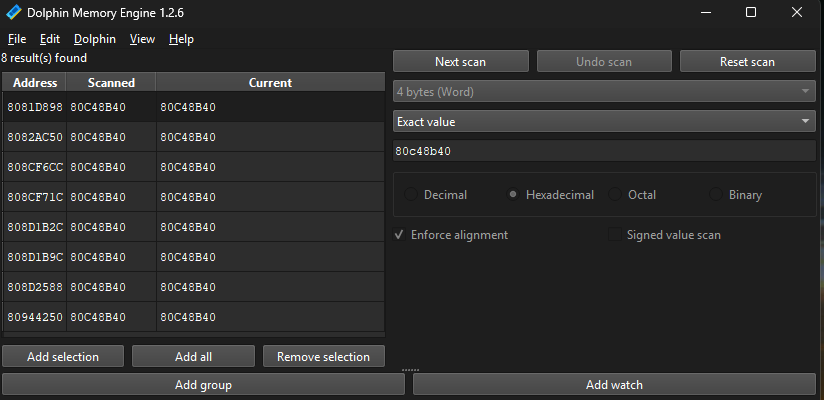
Task: Click the search value field containing 80c48b40
Action: (x=604, y=151)
